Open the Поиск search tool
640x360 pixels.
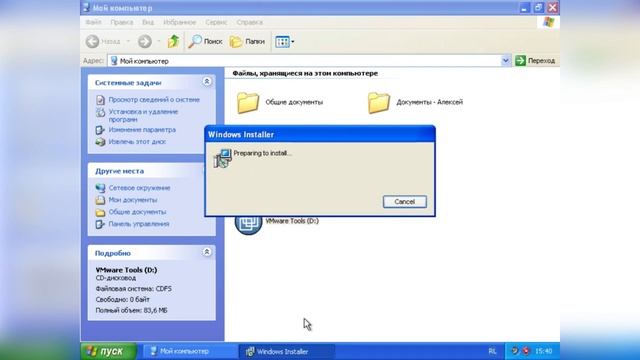[205, 41]
